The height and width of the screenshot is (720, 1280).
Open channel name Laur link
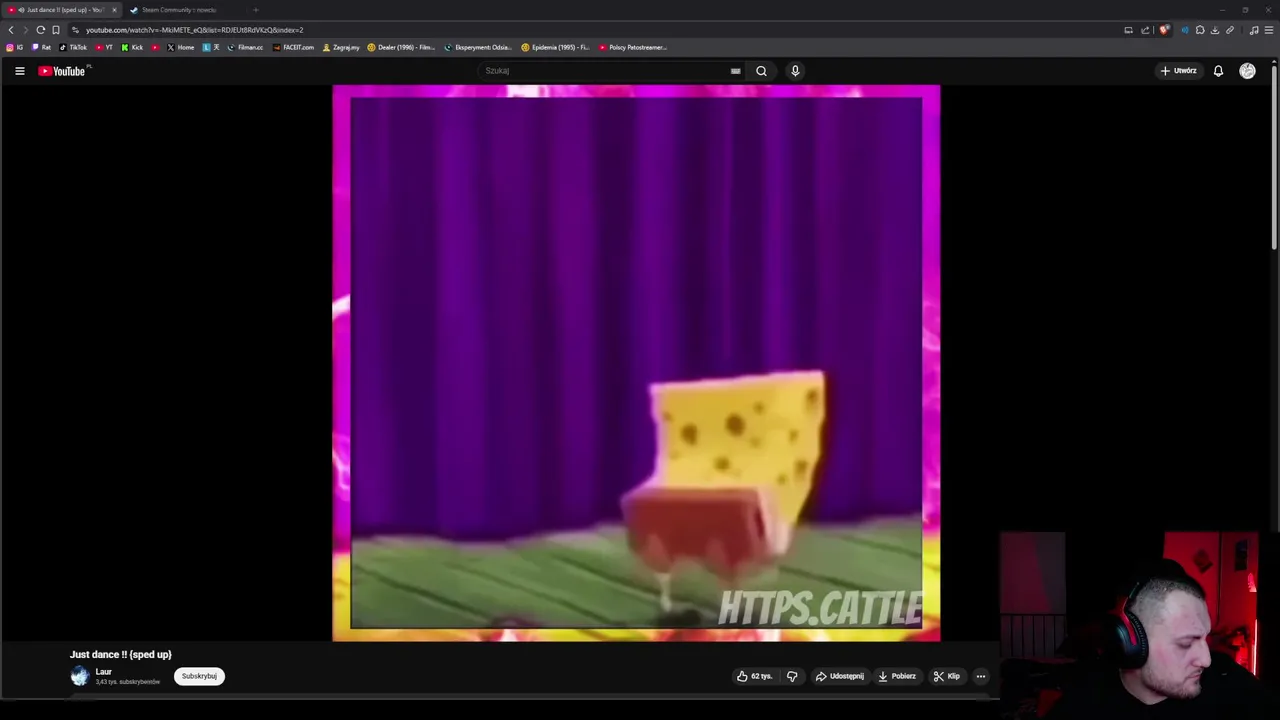tap(104, 672)
